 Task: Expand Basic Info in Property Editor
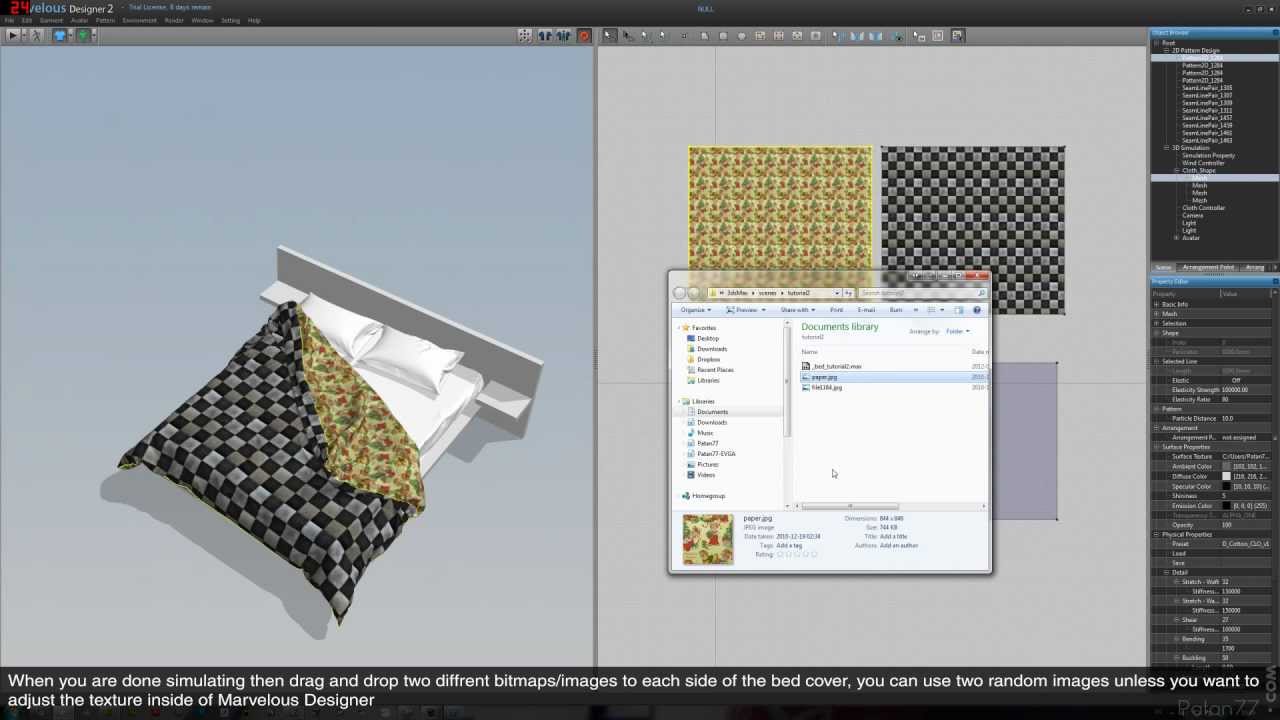point(1157,304)
